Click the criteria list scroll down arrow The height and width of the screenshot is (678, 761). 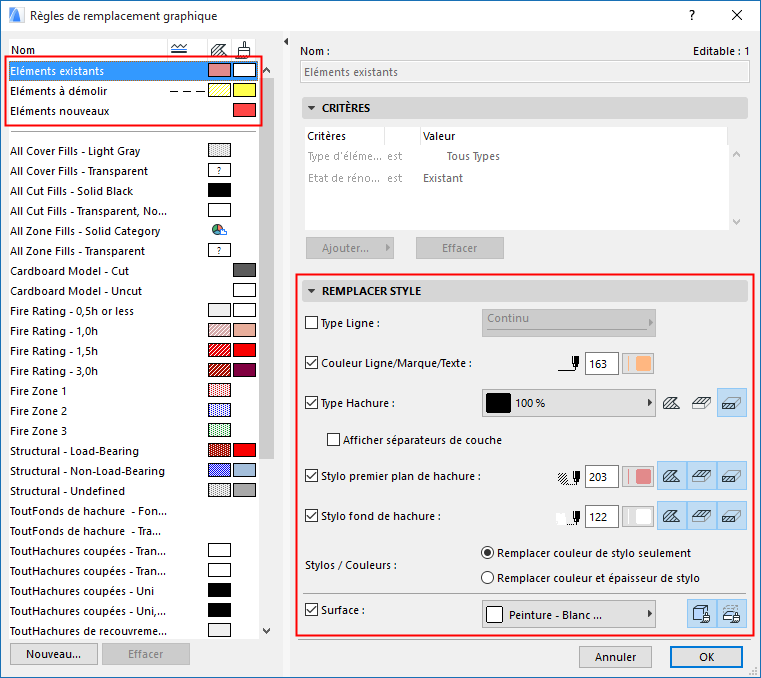[x=736, y=222]
